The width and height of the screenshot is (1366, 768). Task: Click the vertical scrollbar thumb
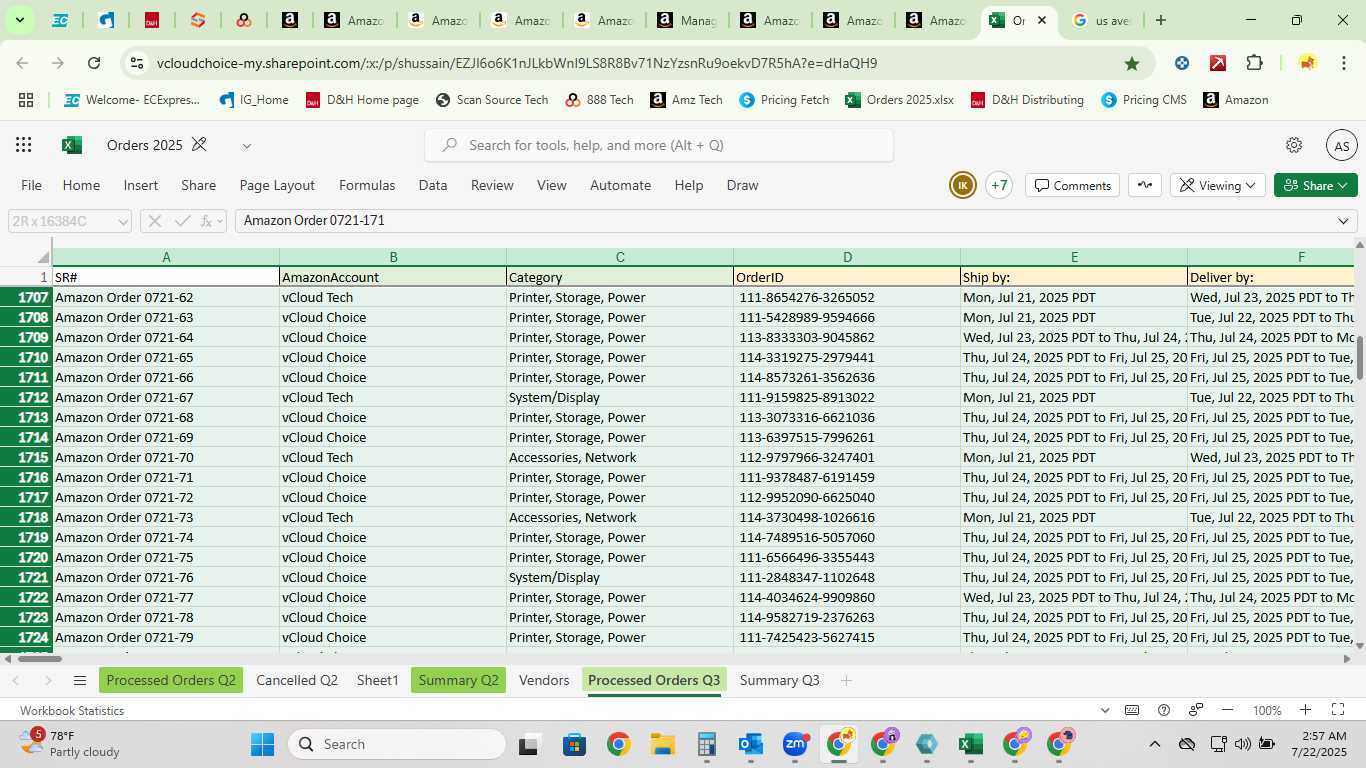[1360, 358]
